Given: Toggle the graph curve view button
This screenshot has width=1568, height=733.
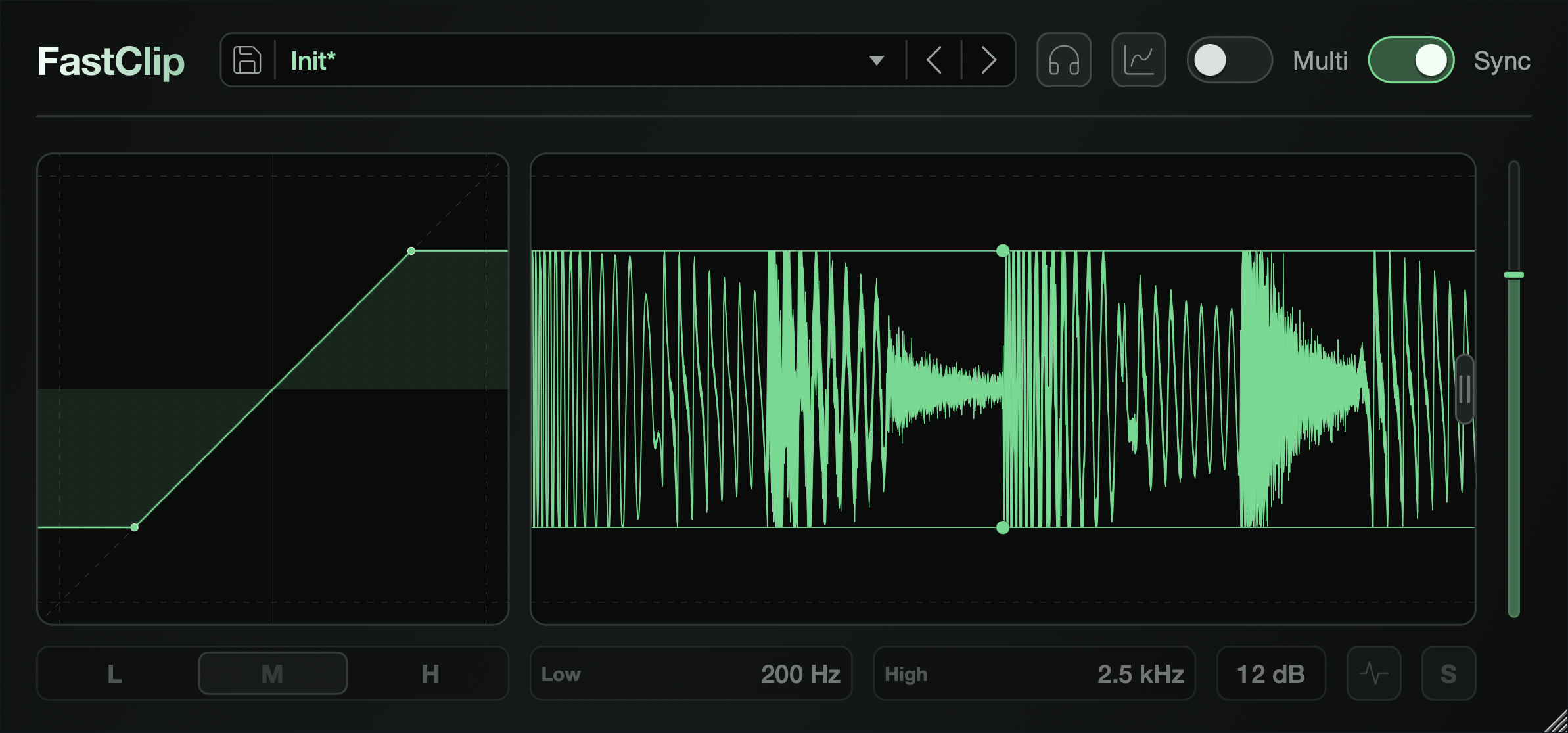Looking at the screenshot, I should (x=1139, y=60).
